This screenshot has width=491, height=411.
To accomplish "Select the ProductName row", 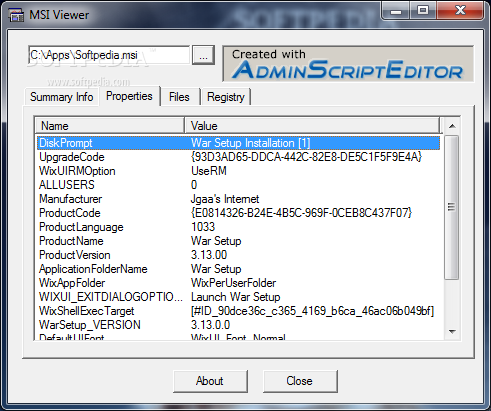I will [x=238, y=241].
